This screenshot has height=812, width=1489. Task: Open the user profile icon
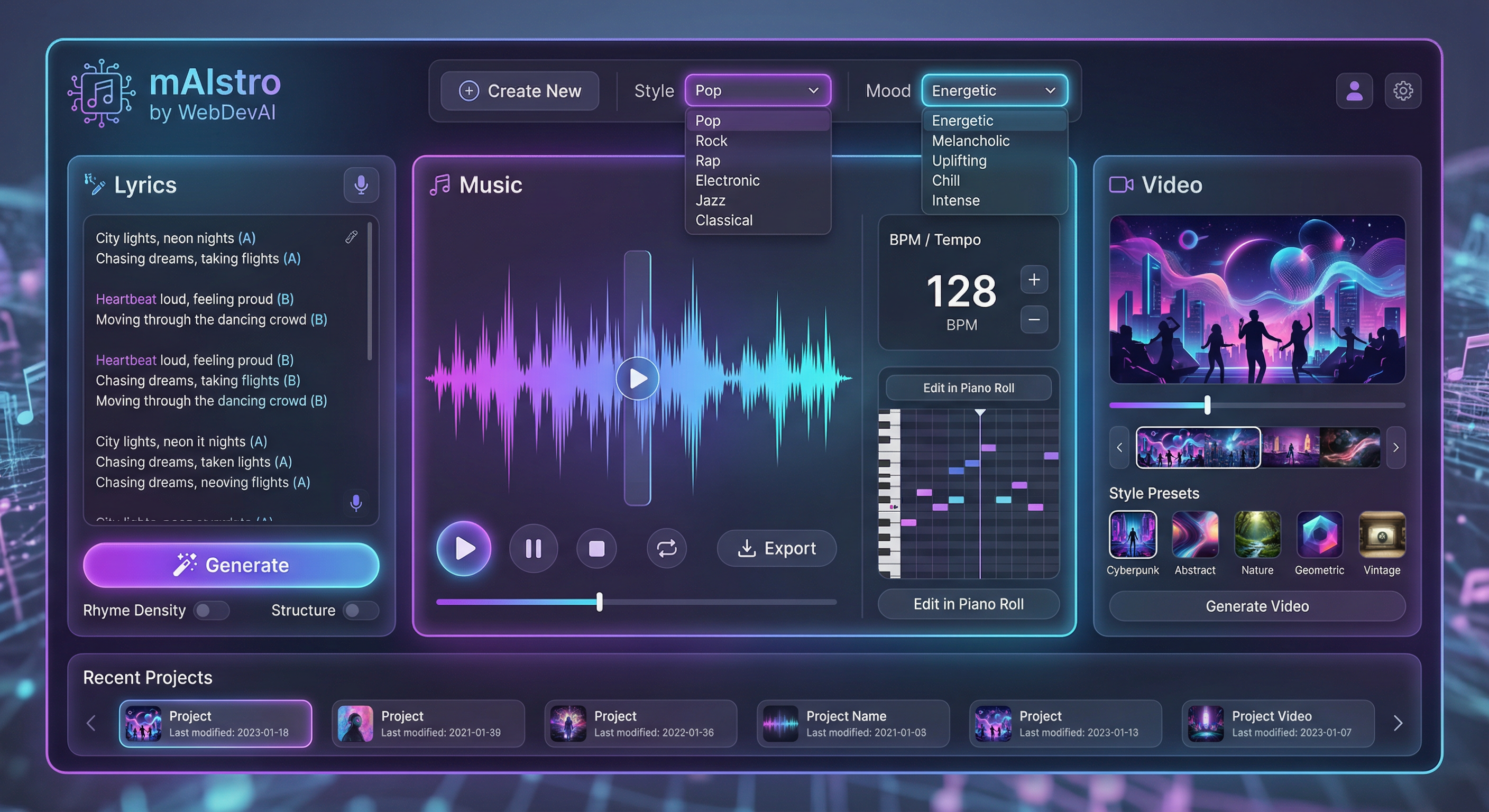(1354, 91)
